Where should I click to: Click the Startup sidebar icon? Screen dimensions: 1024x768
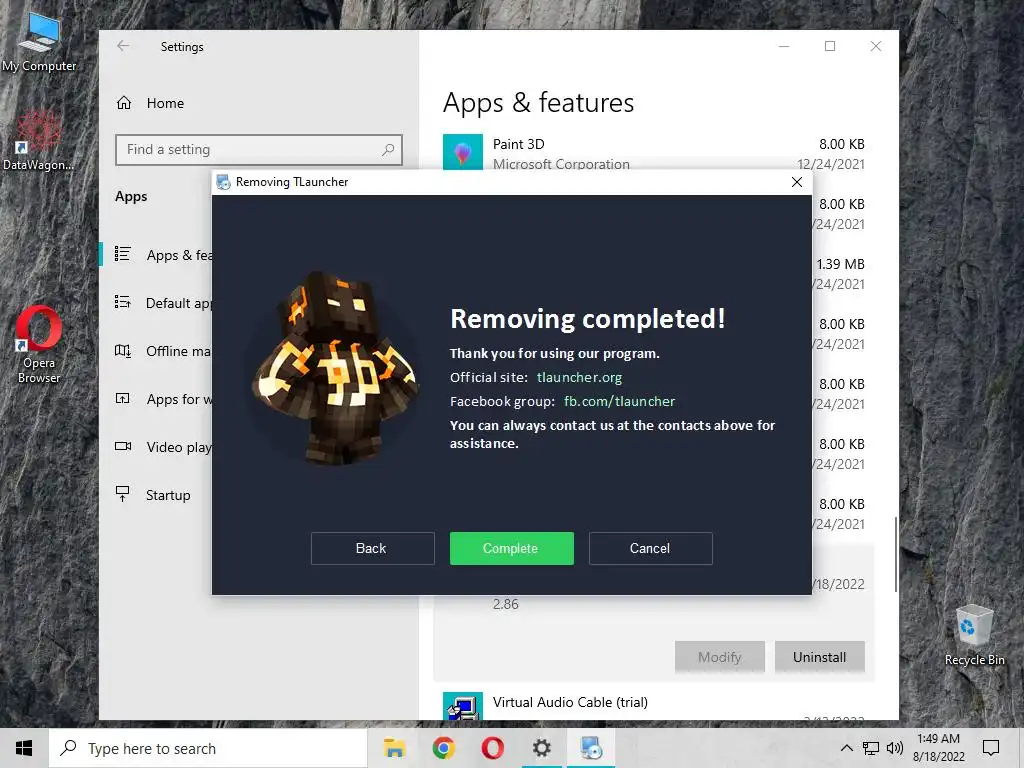coord(122,494)
